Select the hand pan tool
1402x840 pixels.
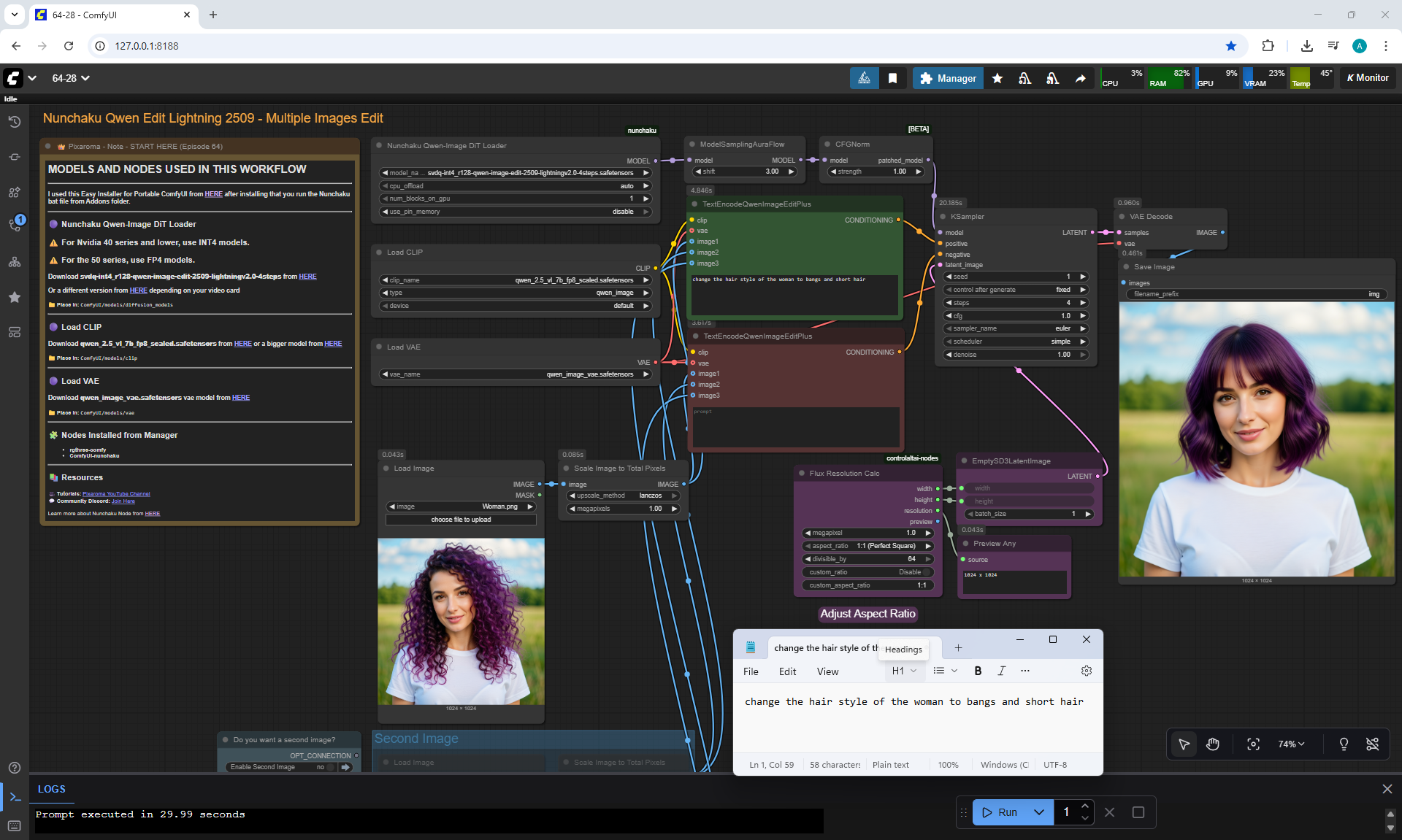[1213, 744]
